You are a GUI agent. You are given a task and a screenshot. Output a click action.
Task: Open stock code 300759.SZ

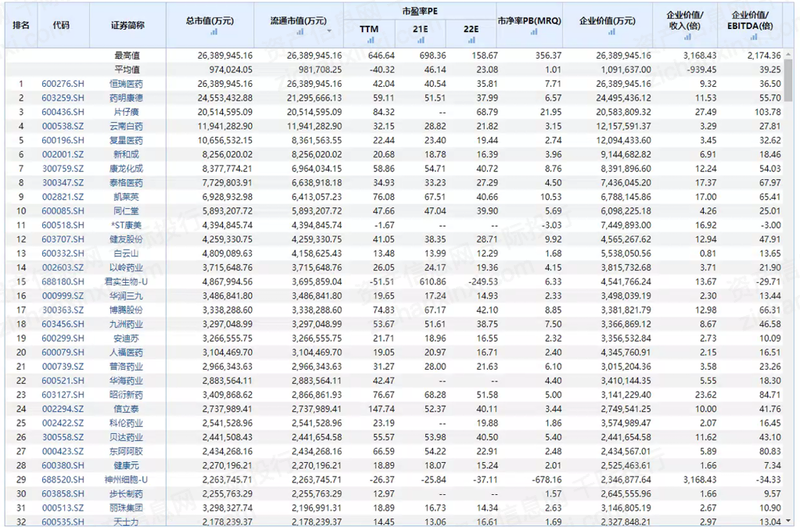point(63,168)
